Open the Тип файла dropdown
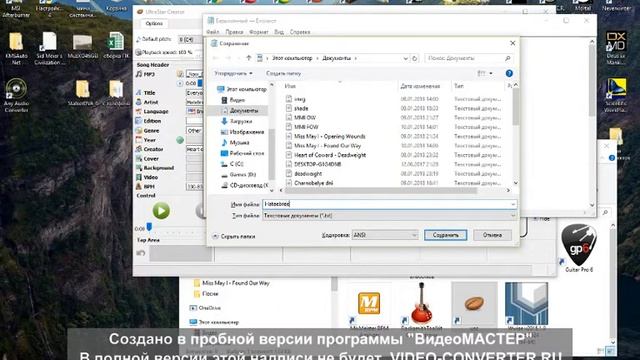Image resolution: width=640 pixels, height=360 pixels. 389,216
